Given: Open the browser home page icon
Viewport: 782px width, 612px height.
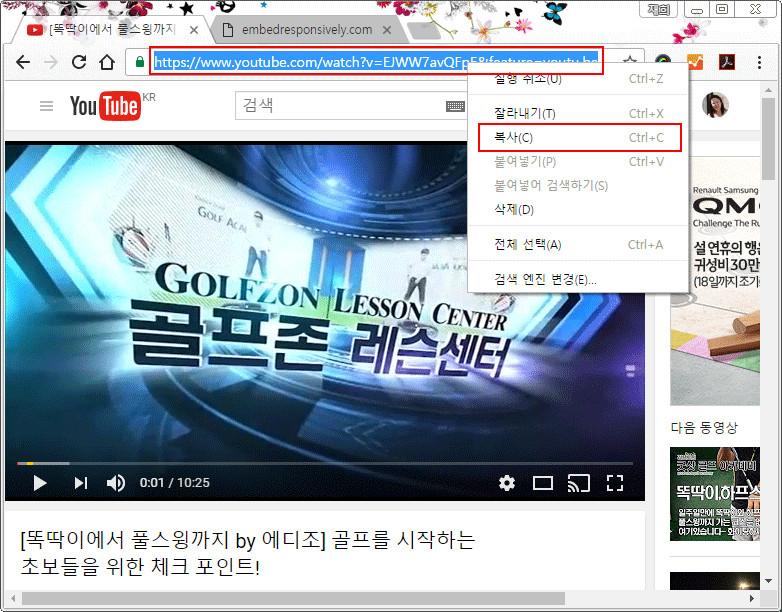Looking at the screenshot, I should click(x=107, y=62).
